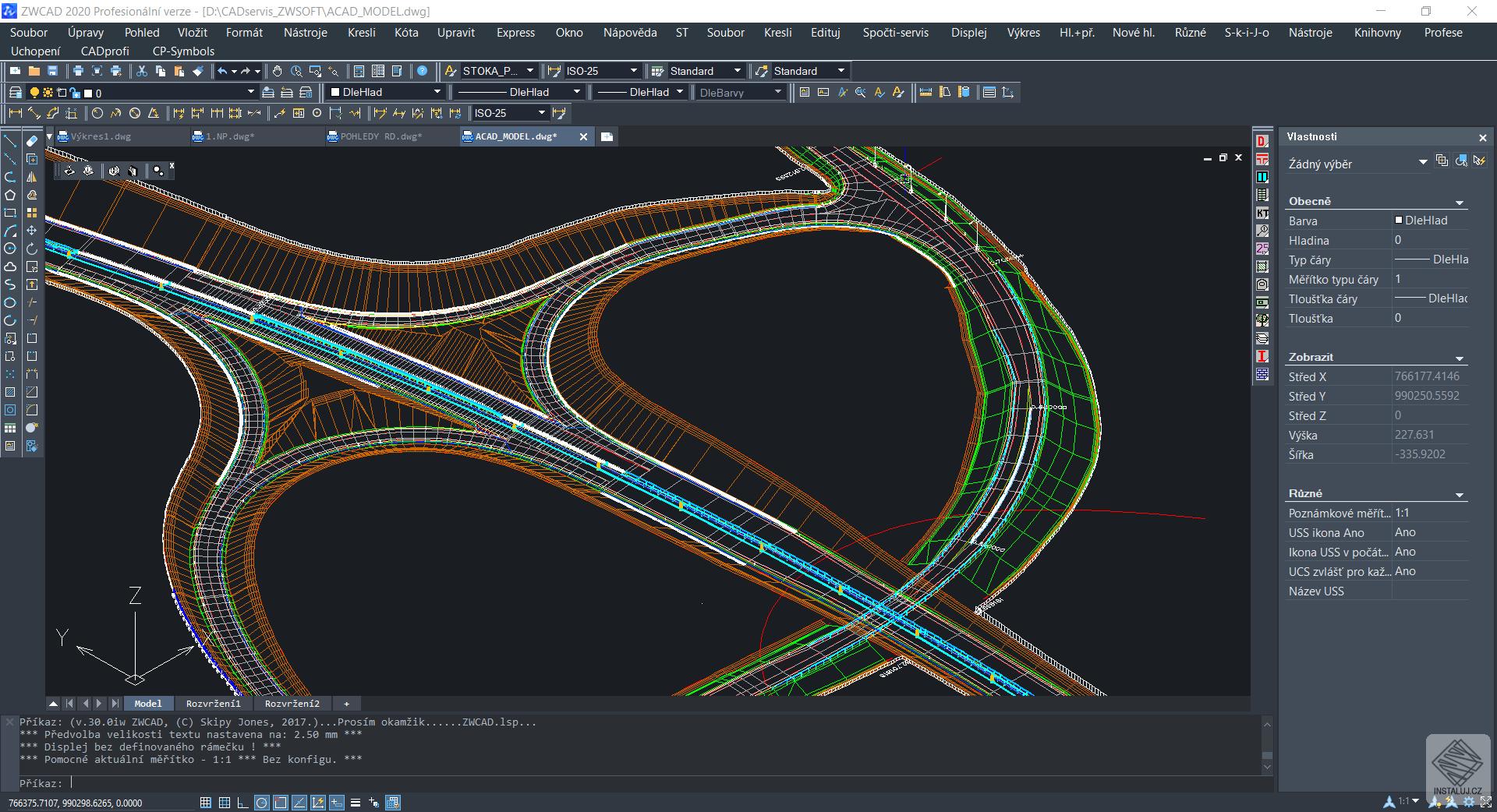This screenshot has width=1497, height=812.
Task: Select the Mirror tool
Action: click(x=32, y=177)
